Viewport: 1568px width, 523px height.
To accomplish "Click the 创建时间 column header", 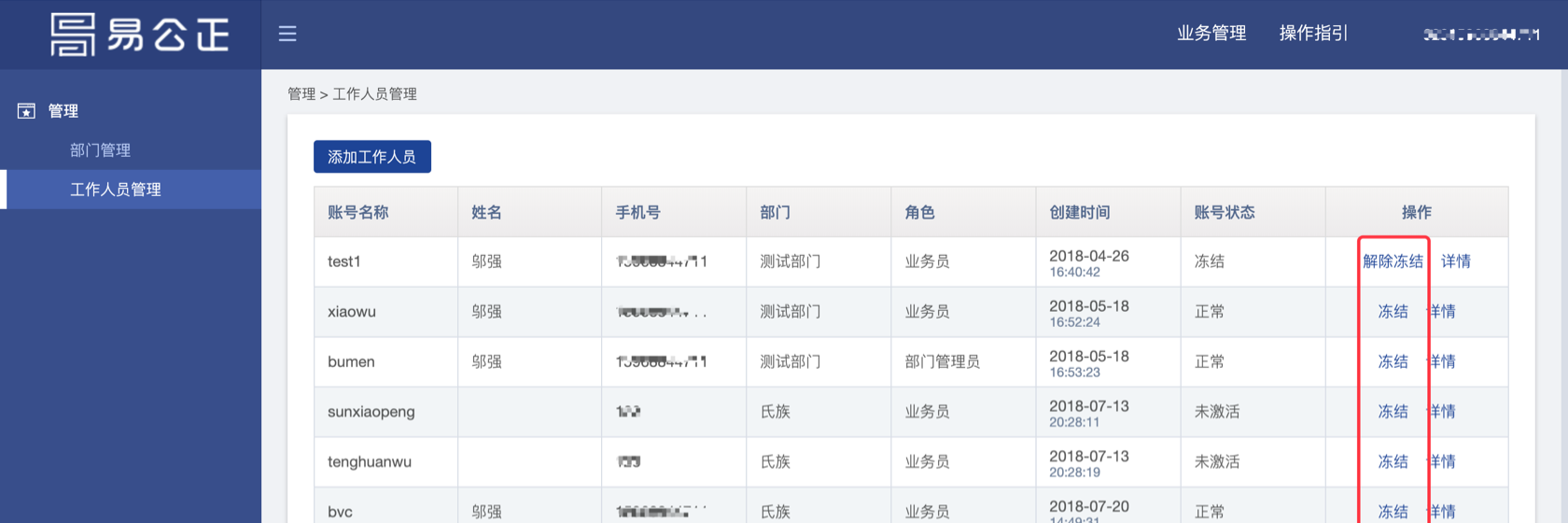I will pyautogui.click(x=1079, y=212).
